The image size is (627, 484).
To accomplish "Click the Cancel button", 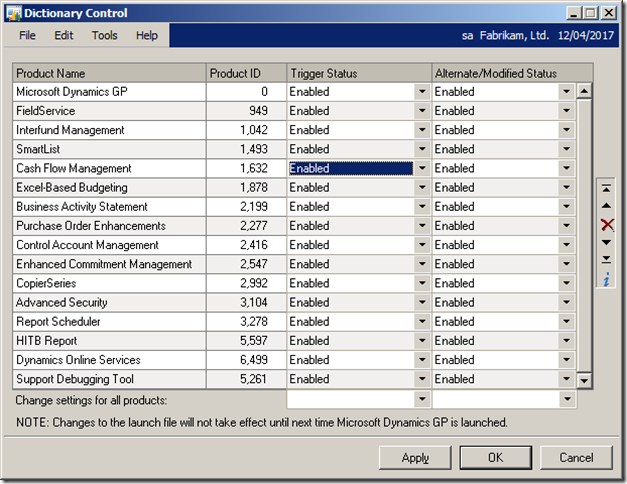I will [x=576, y=458].
